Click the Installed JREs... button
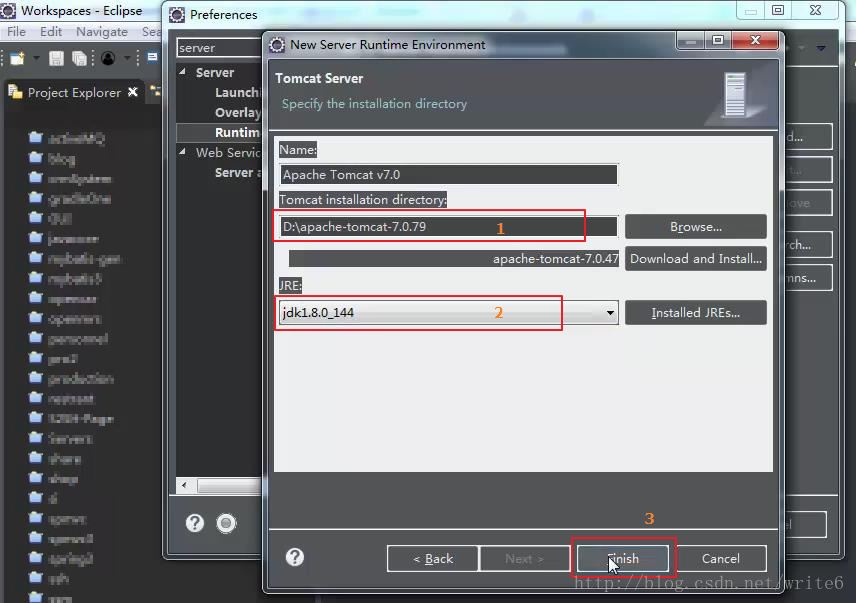Image resolution: width=856 pixels, height=603 pixels. [695, 313]
